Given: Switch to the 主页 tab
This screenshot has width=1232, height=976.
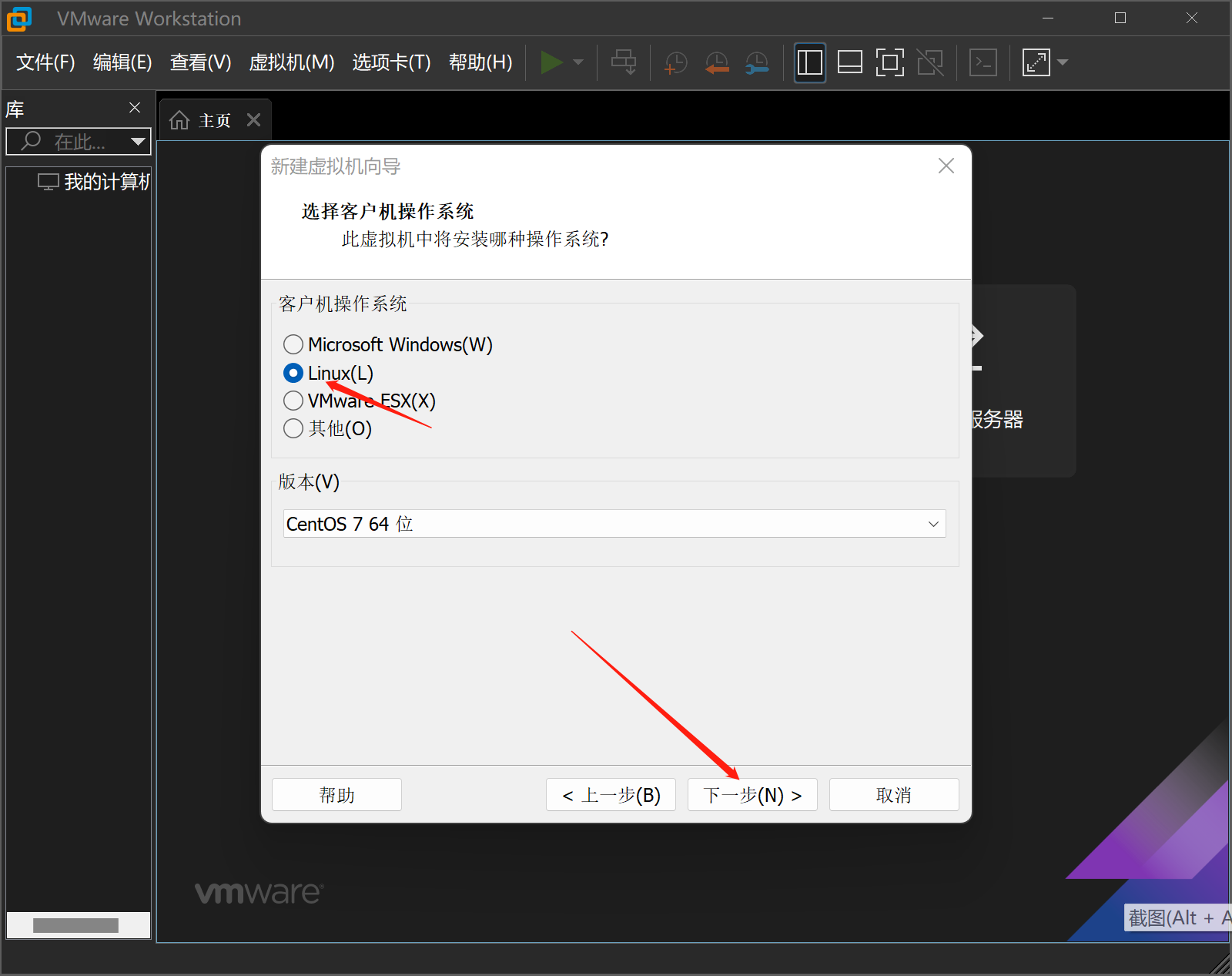Looking at the screenshot, I should (215, 120).
